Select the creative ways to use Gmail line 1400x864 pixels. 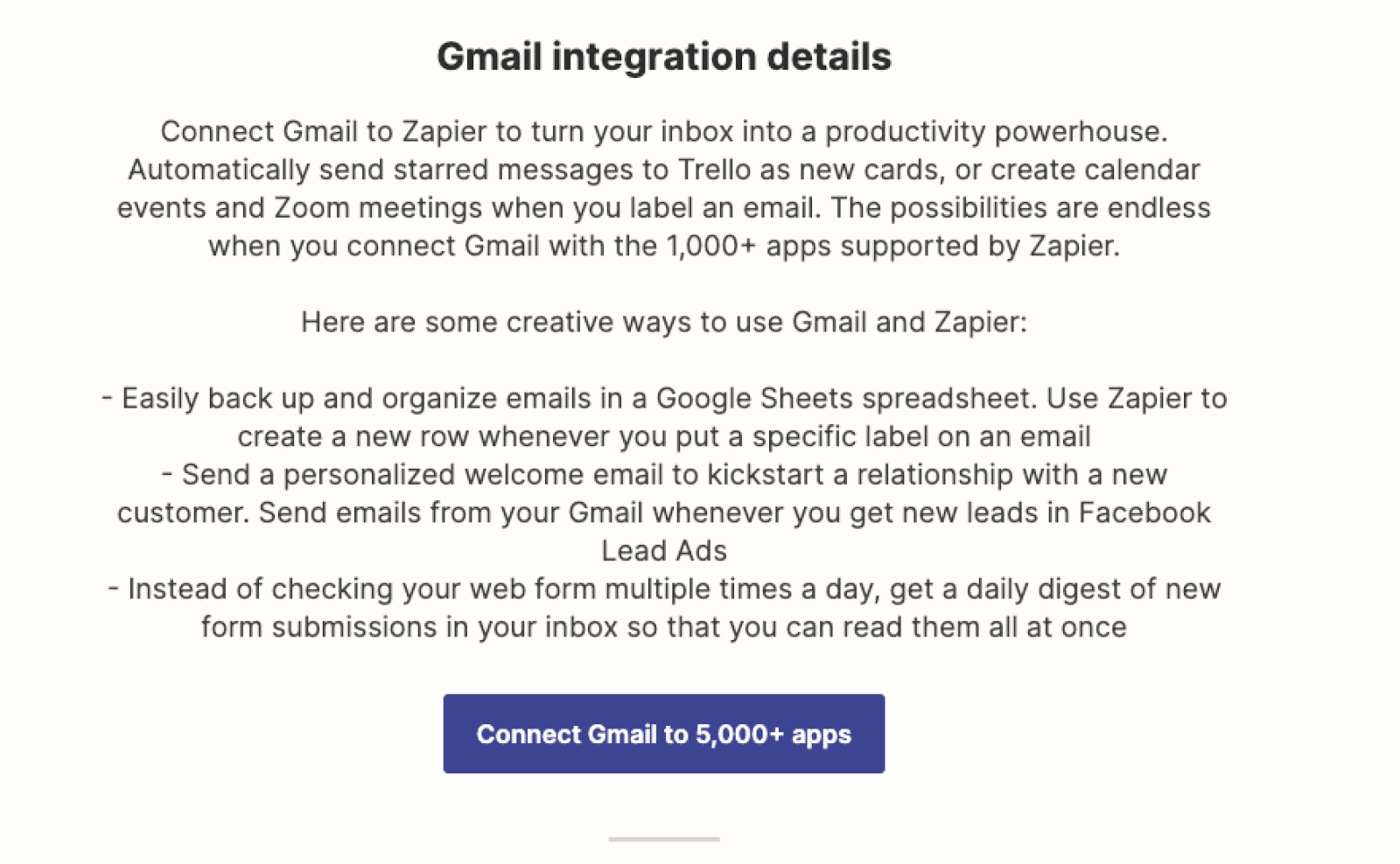pyautogui.click(x=667, y=322)
